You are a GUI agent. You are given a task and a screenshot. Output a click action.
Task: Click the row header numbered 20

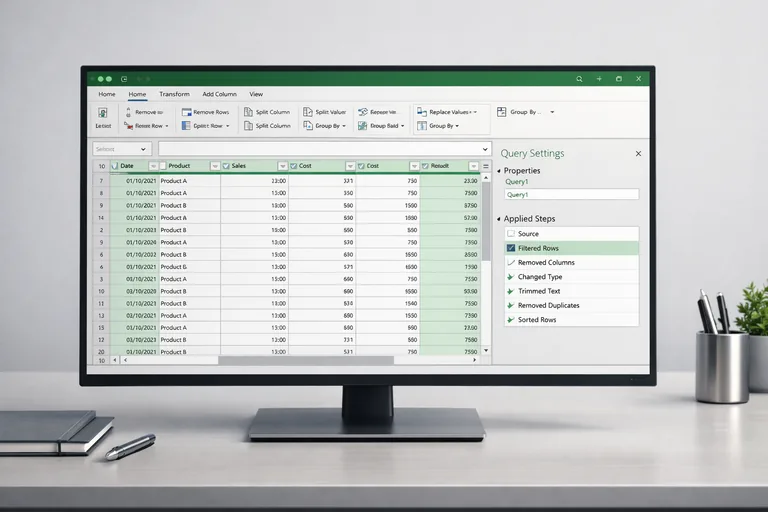[101, 352]
